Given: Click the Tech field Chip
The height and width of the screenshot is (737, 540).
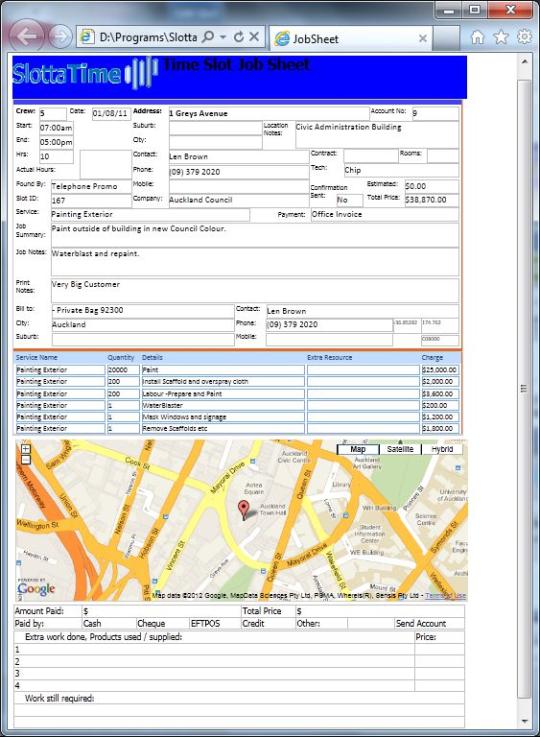Looking at the screenshot, I should point(401,171).
